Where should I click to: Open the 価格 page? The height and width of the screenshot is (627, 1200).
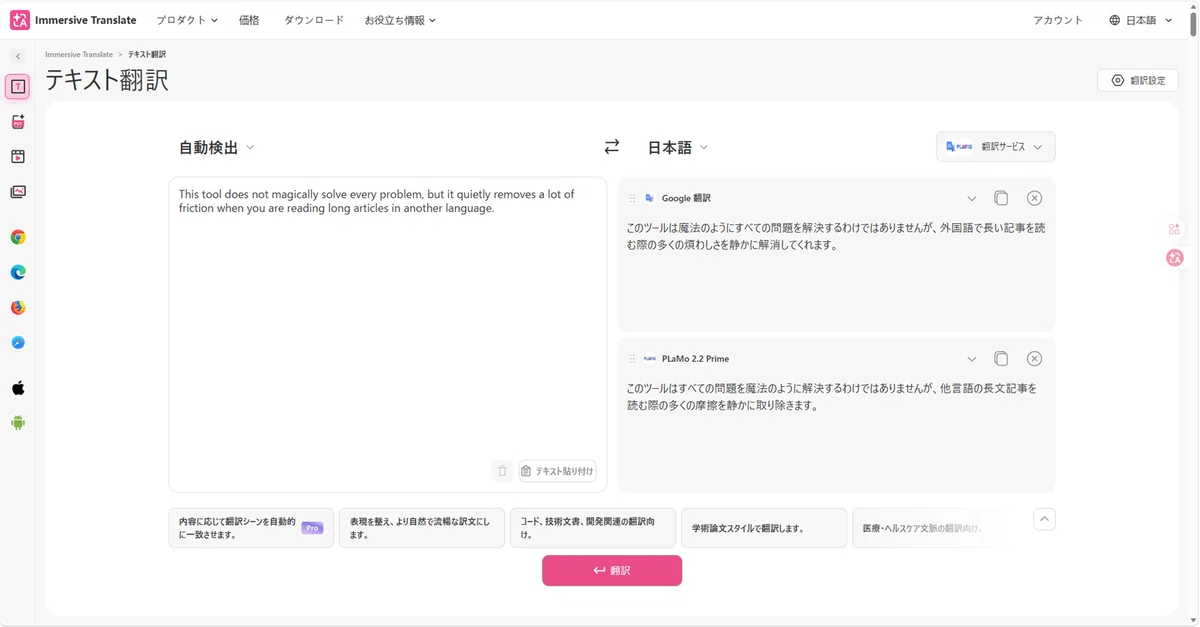pyautogui.click(x=249, y=20)
